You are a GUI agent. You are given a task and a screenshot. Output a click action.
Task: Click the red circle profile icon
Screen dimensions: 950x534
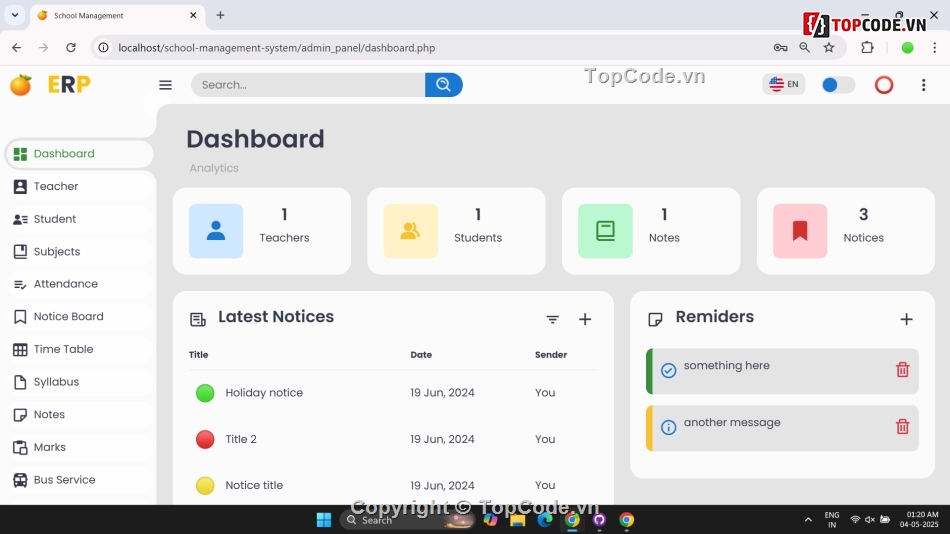click(x=883, y=85)
